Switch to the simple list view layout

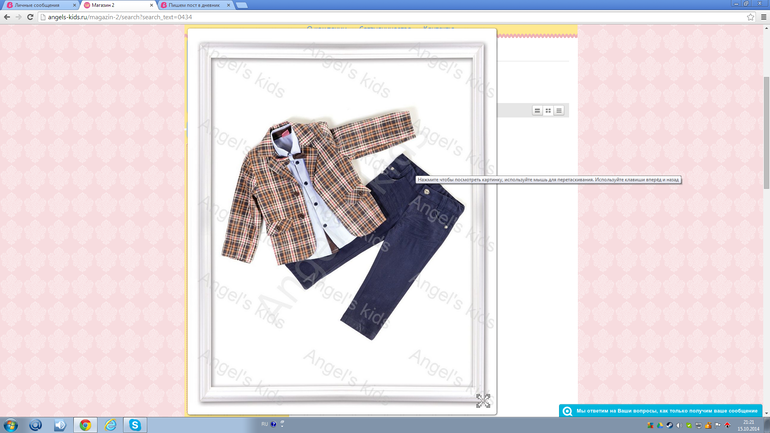point(537,111)
